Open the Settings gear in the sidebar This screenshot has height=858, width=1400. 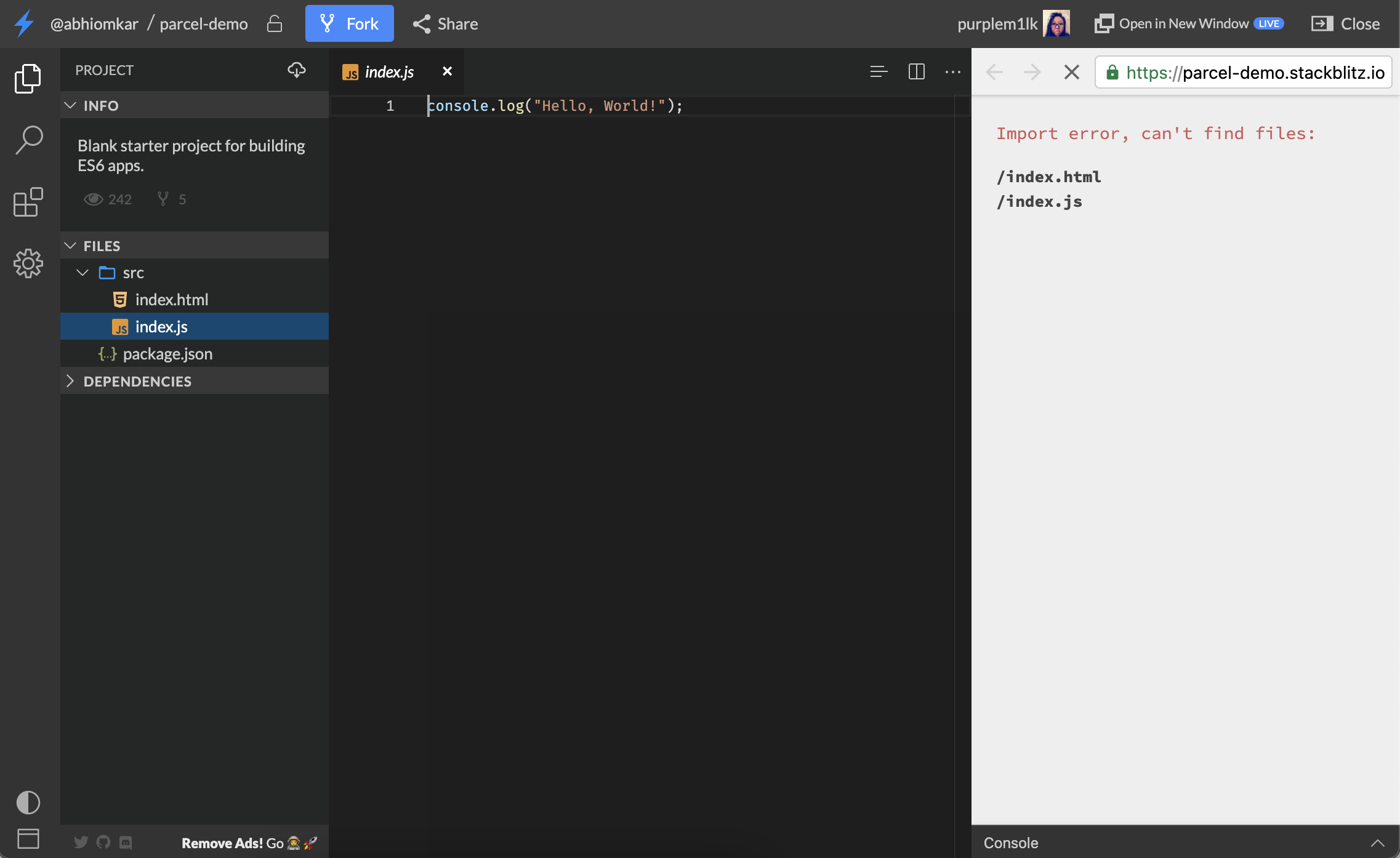(x=27, y=263)
